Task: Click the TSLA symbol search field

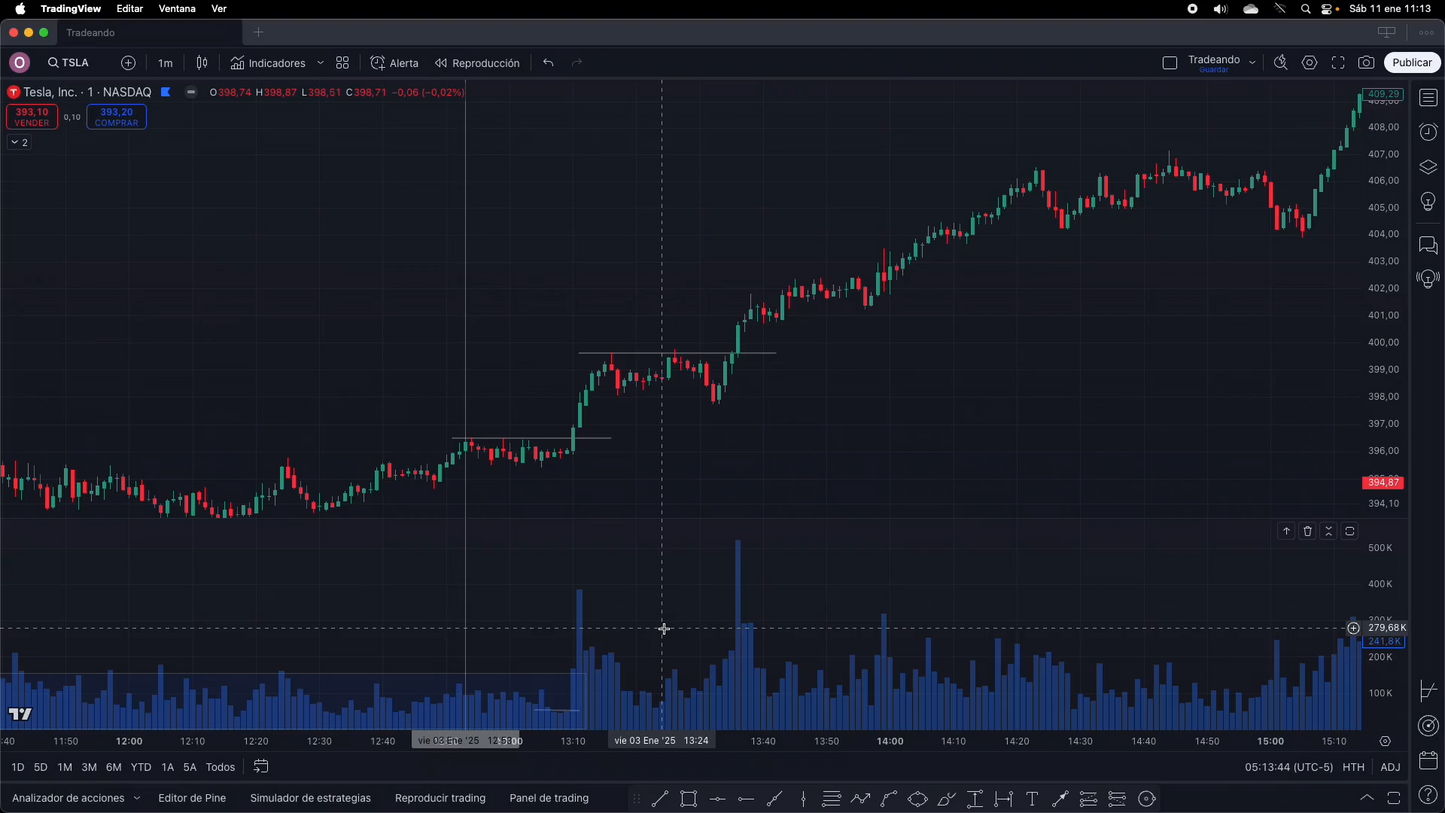Action: [x=69, y=63]
